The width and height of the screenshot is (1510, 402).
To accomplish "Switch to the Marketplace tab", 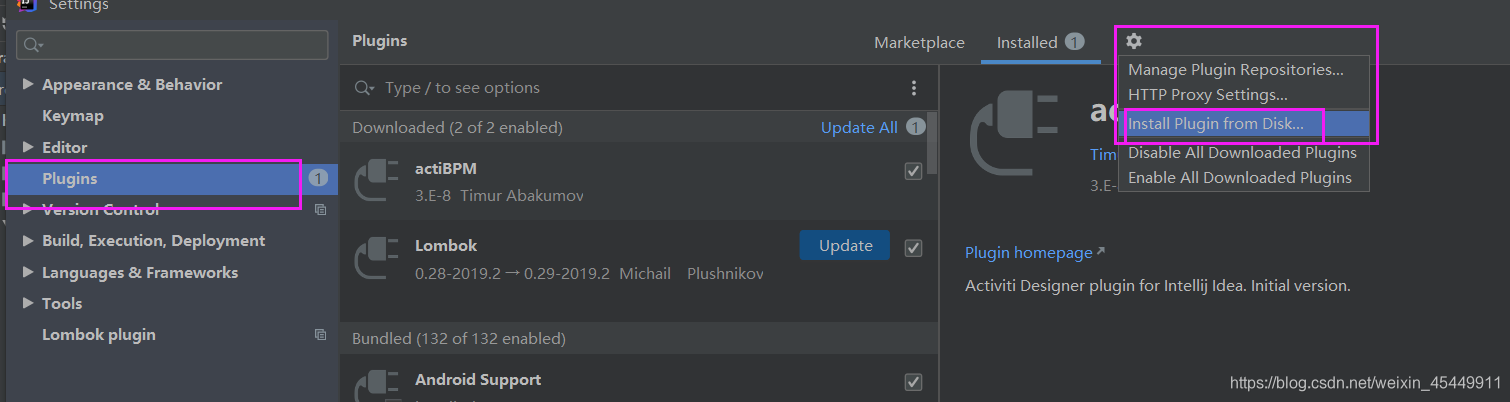I will pos(919,43).
